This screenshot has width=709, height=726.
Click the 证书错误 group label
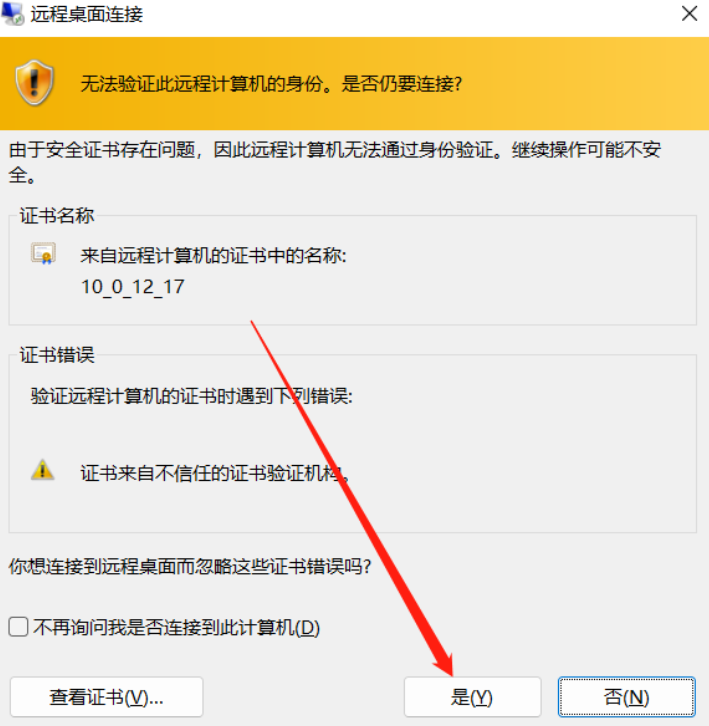(x=57, y=355)
